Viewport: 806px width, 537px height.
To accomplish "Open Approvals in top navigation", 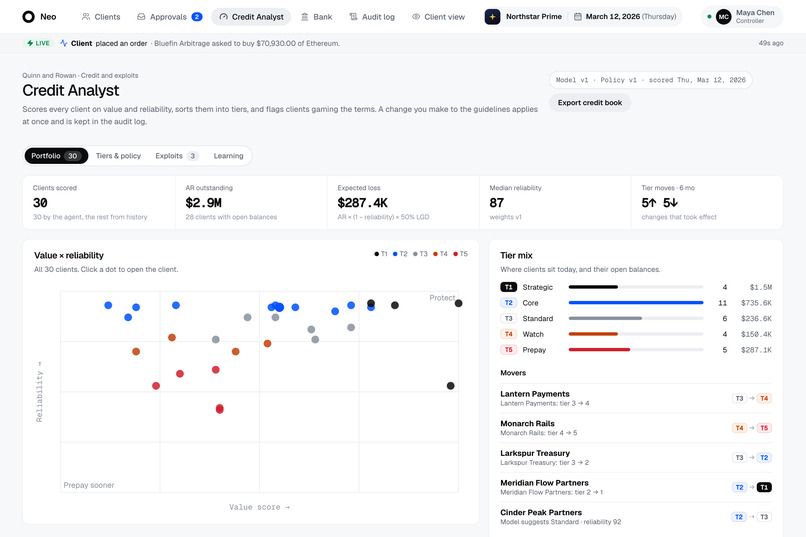I will click(x=169, y=17).
